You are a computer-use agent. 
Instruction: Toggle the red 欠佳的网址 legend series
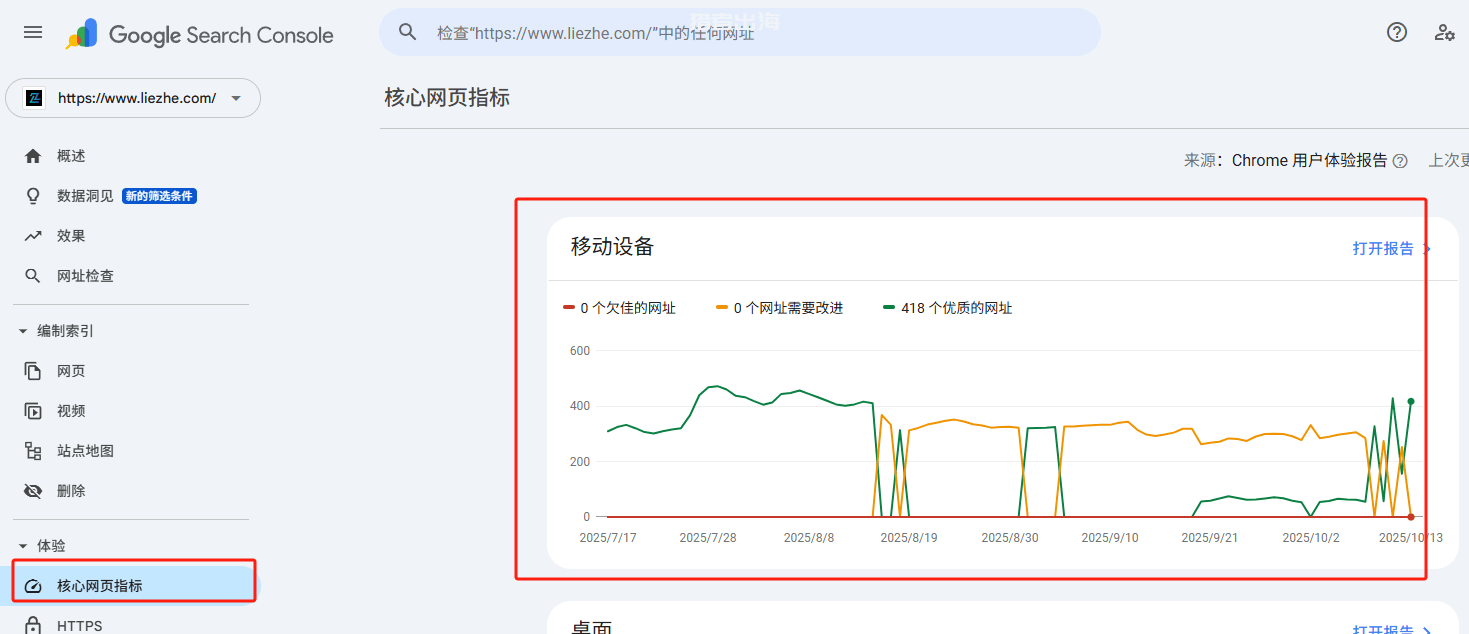[620, 308]
